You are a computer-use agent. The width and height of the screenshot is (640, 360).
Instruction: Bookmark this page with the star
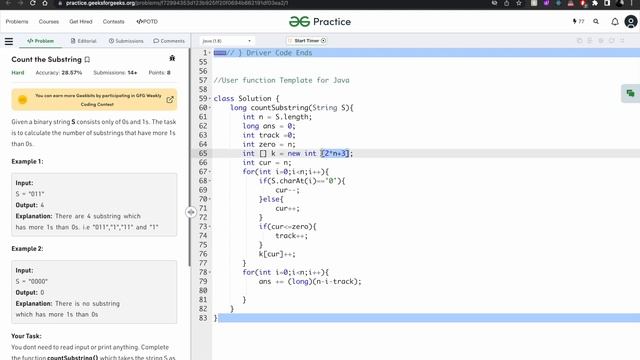519,3
